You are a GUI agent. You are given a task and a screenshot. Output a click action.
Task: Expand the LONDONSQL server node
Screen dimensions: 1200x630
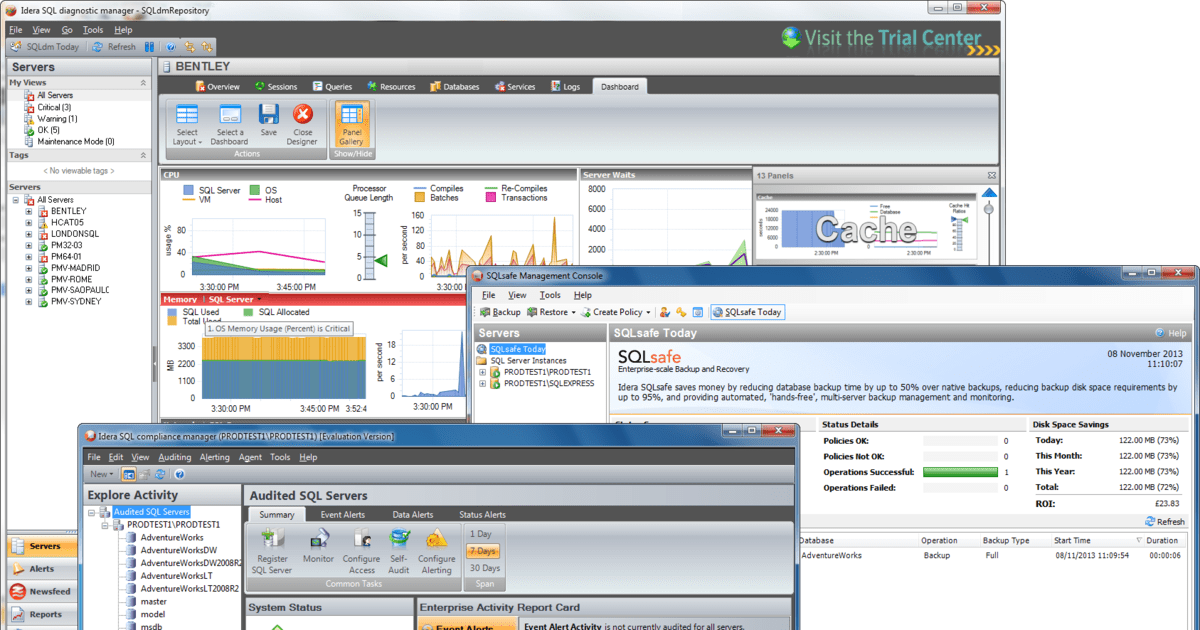(30, 234)
